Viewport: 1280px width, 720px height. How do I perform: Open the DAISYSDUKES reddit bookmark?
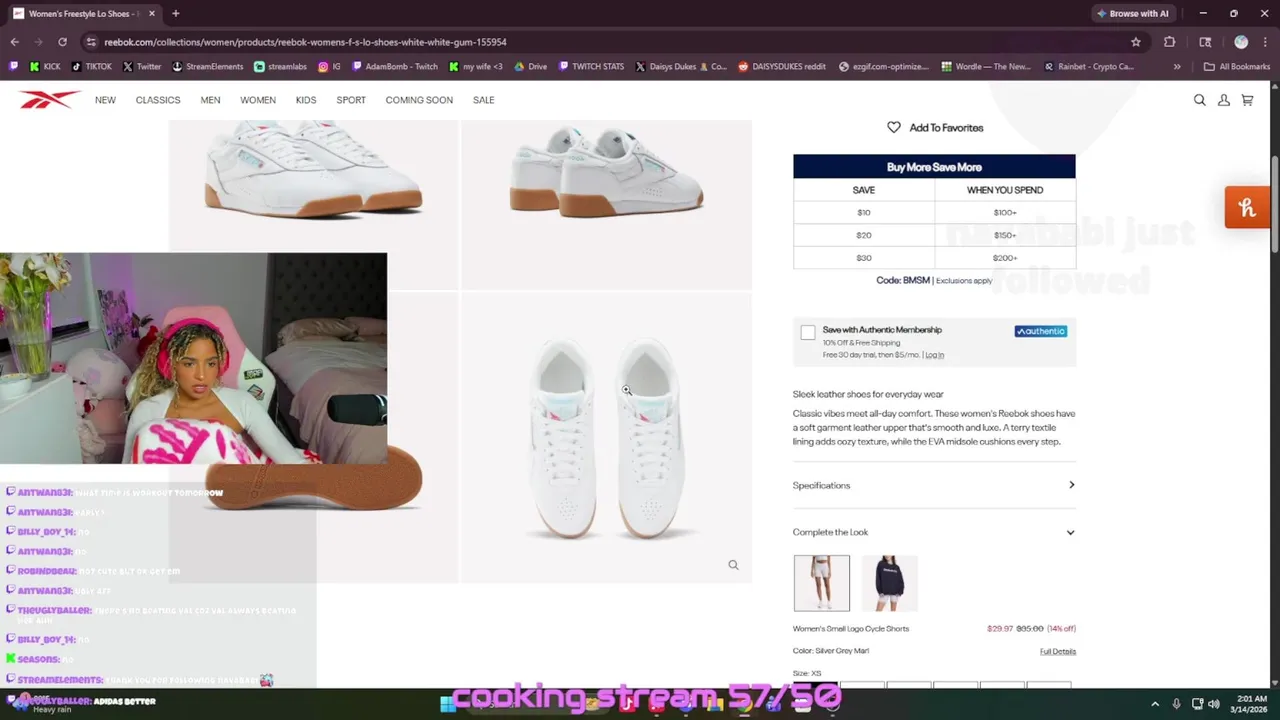[x=782, y=67]
